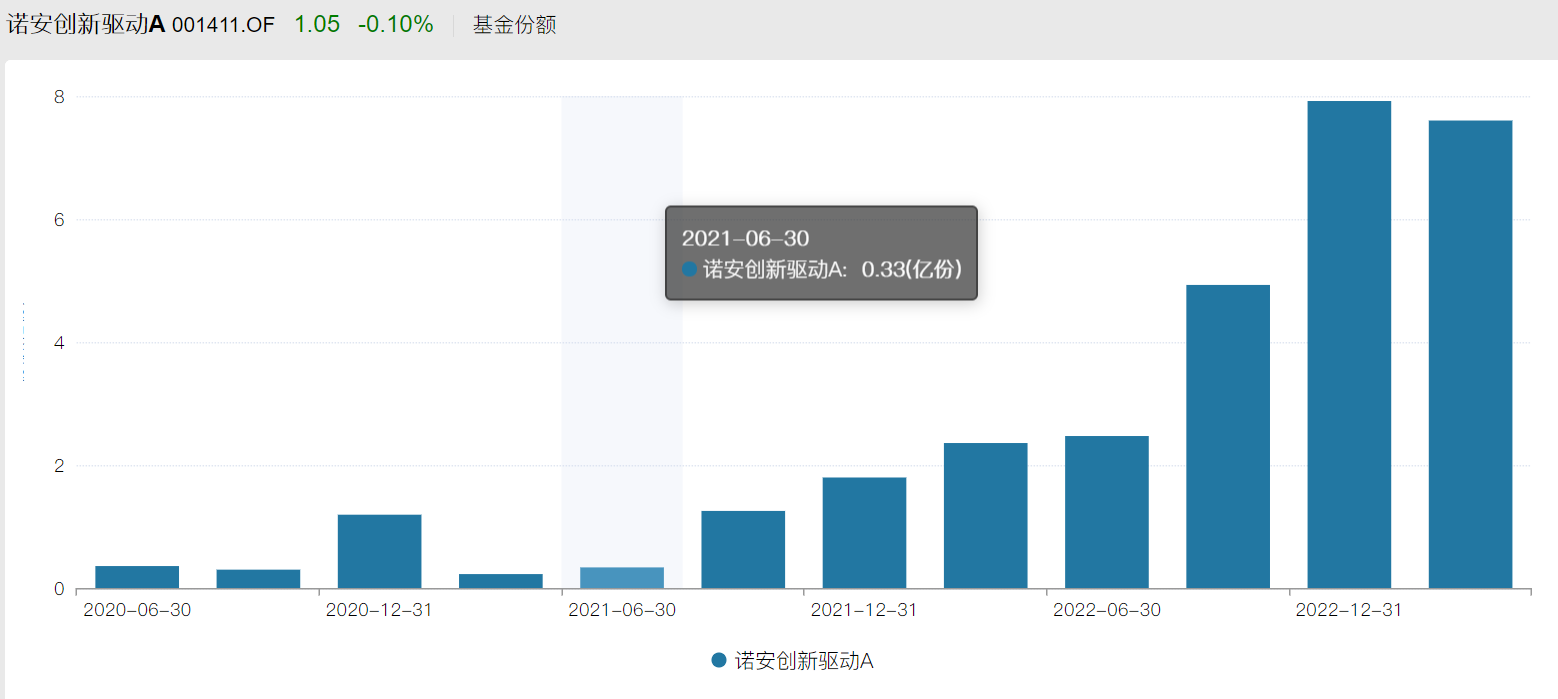
Task: Toggle the 诺安创新驱动A legend entry
Action: 792,661
